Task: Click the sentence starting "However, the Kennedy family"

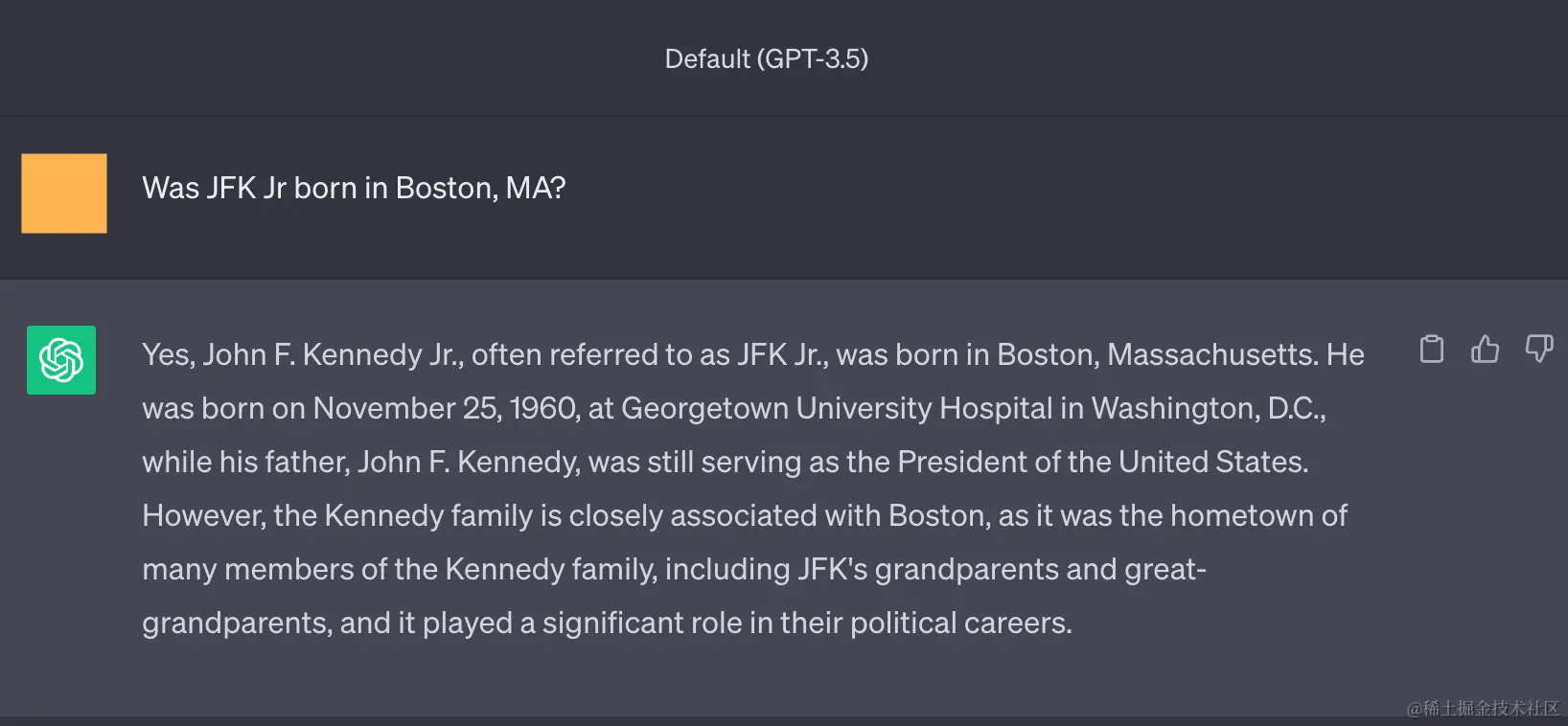Action: pyautogui.click(x=744, y=569)
